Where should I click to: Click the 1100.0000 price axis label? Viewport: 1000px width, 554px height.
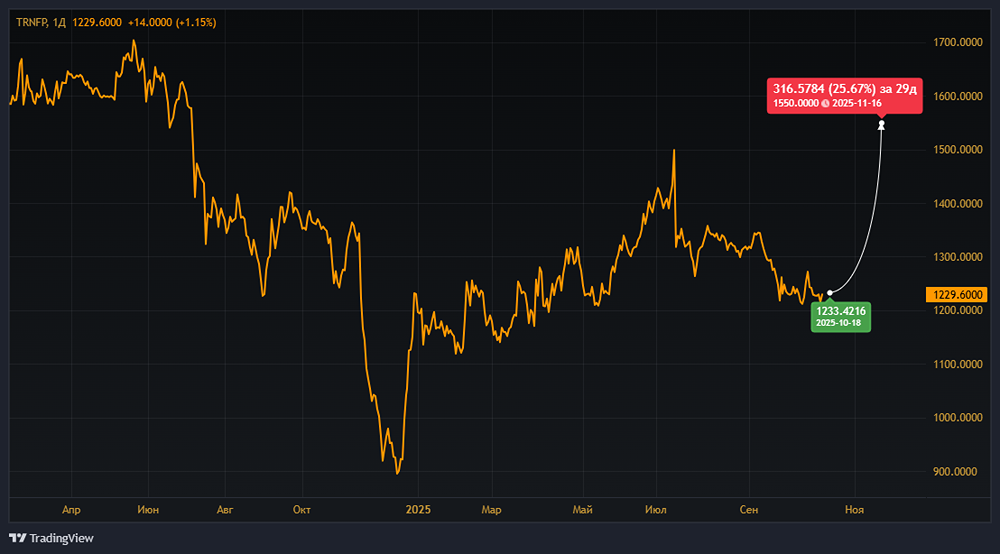(957, 364)
